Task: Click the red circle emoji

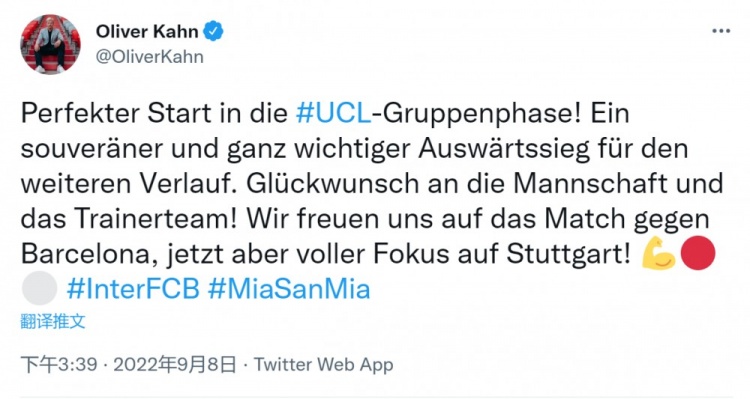Action: 698,253
